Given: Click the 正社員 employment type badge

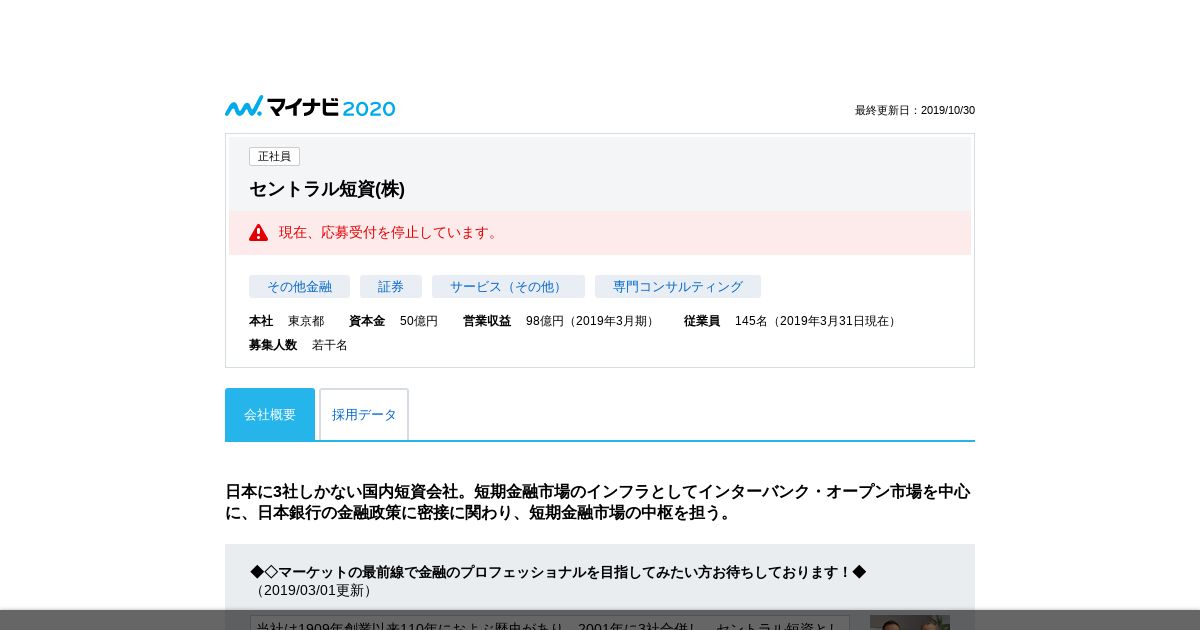Looking at the screenshot, I should (x=274, y=156).
